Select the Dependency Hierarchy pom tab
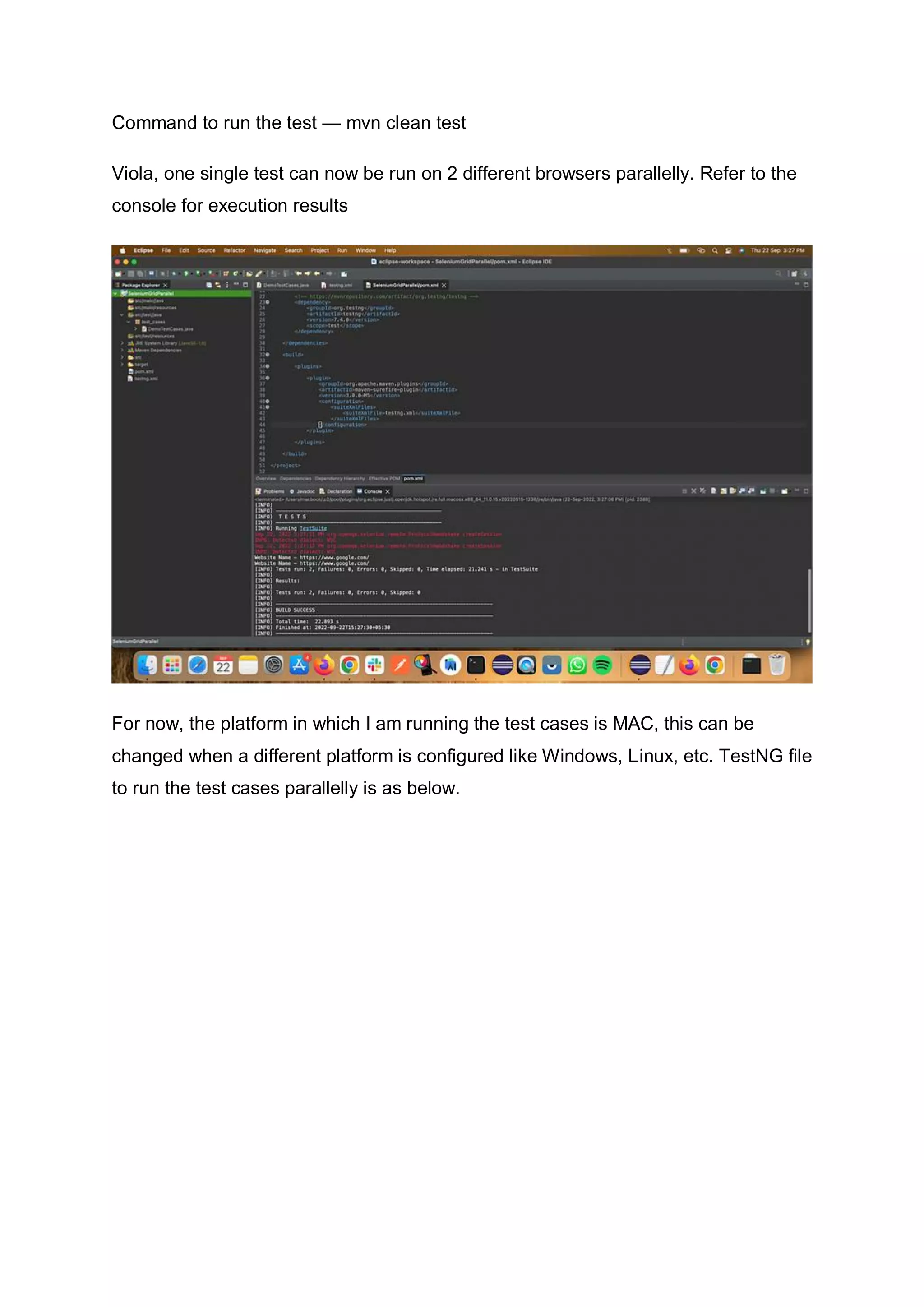 339,479
